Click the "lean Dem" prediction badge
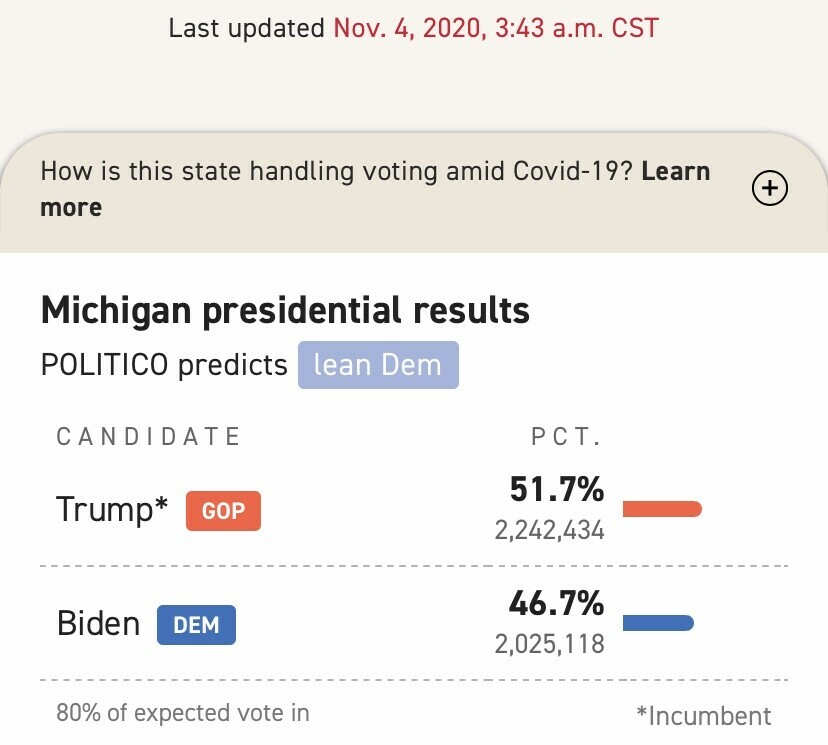The height and width of the screenshot is (745, 828). pyautogui.click(x=378, y=365)
